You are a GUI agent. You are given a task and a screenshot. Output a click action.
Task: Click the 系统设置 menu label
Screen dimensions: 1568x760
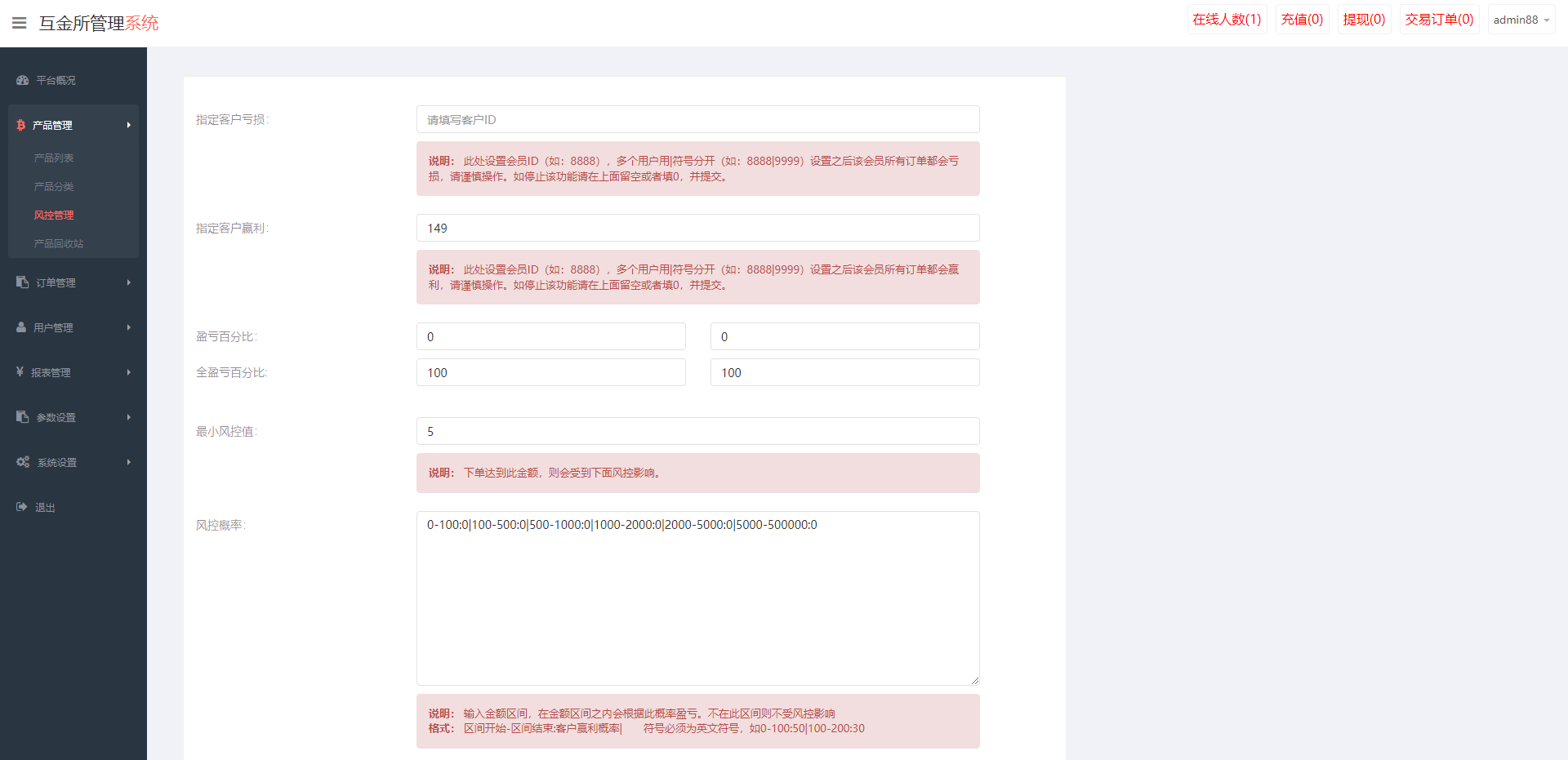pos(57,462)
